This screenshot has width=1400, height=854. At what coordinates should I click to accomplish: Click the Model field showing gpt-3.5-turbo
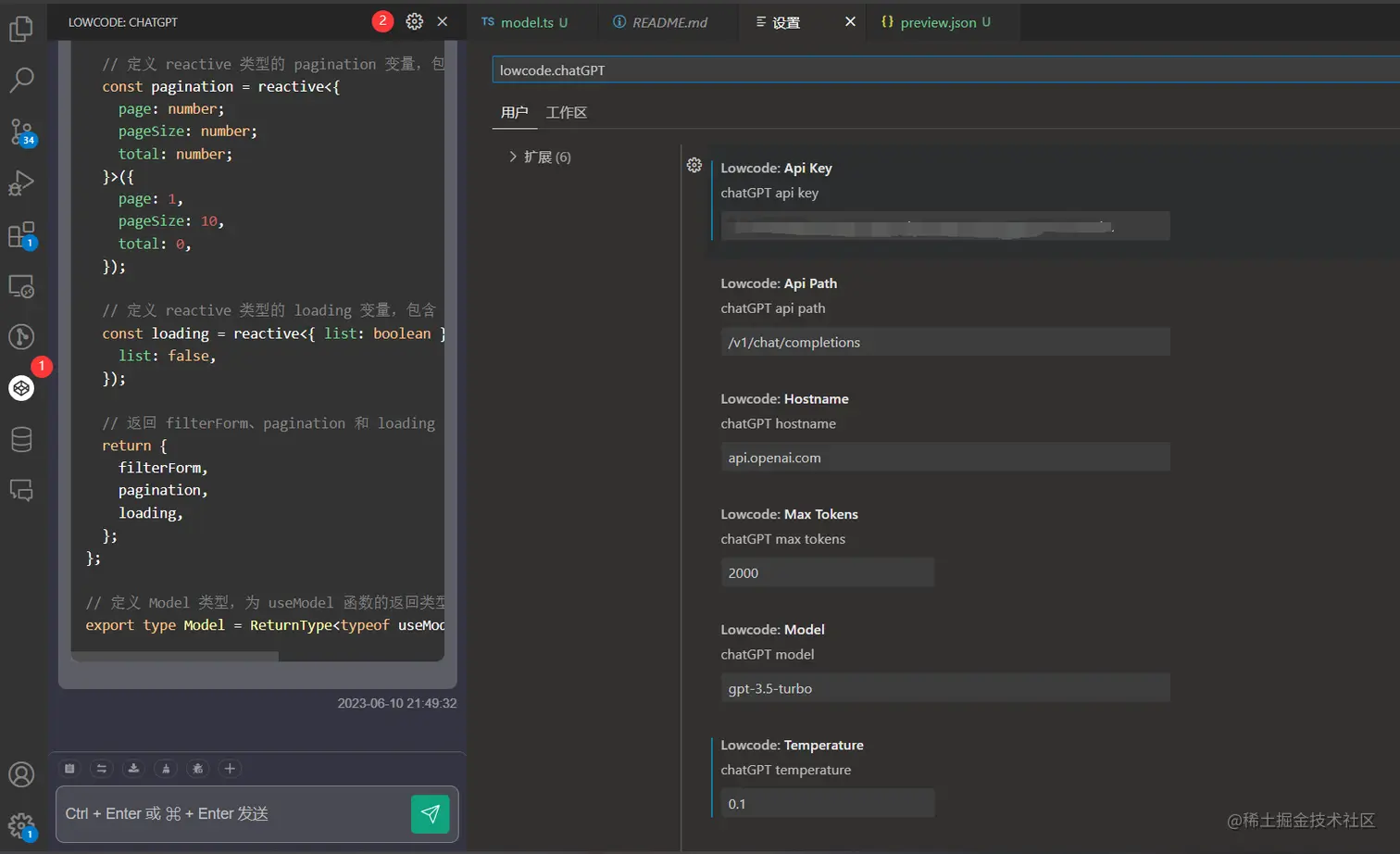pyautogui.click(x=945, y=688)
